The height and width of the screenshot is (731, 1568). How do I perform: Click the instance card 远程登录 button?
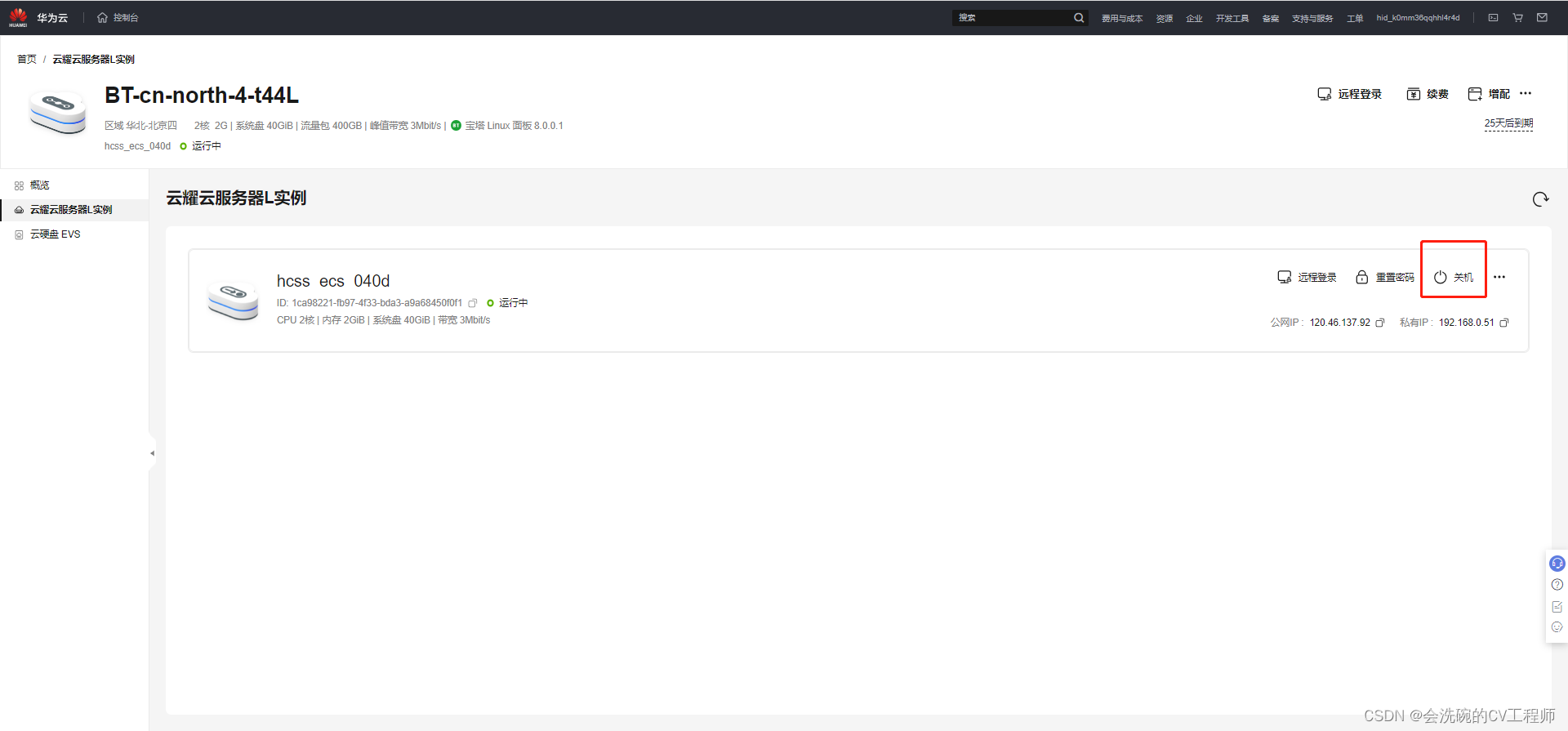pos(1307,277)
